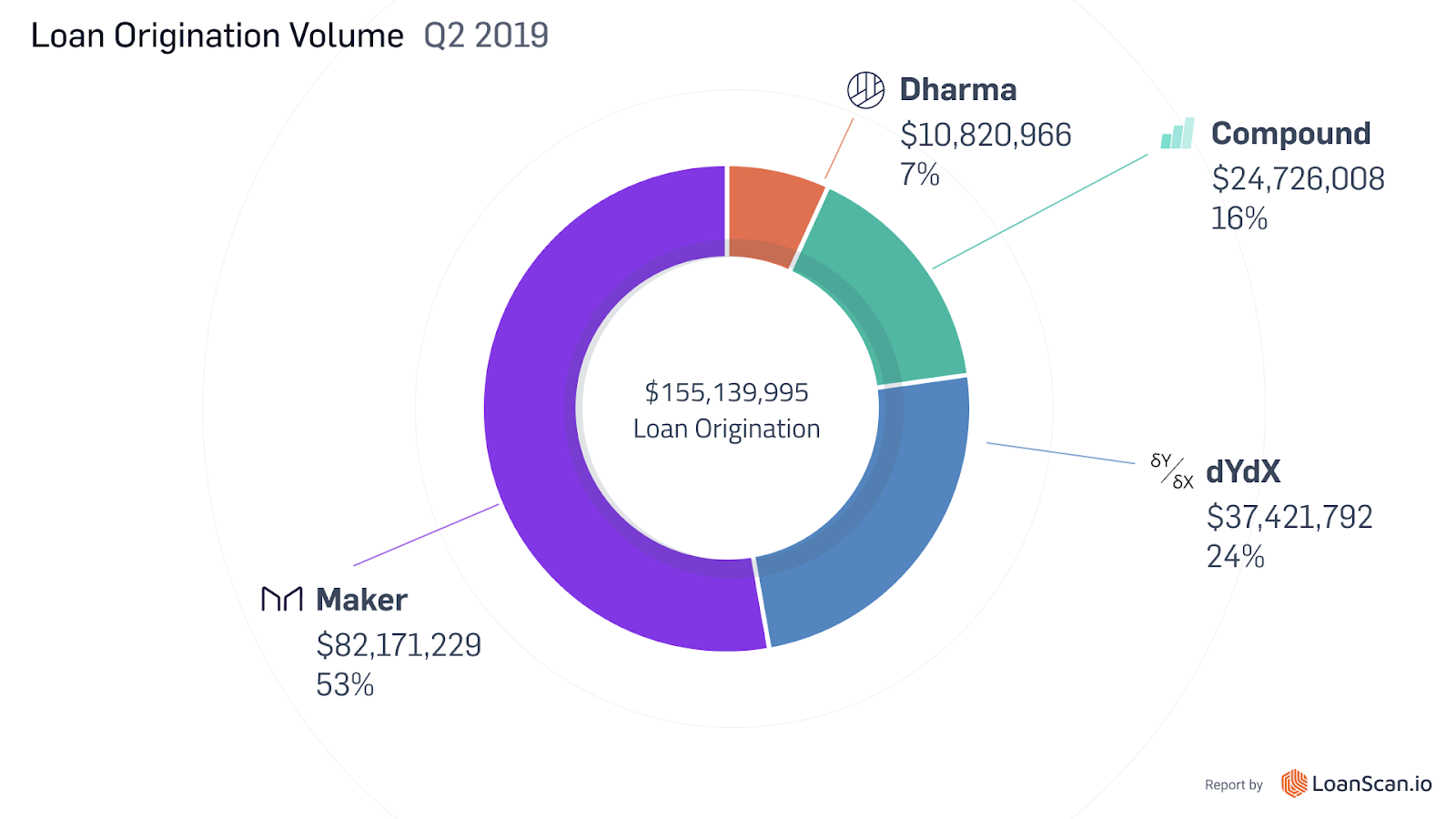Image resolution: width=1456 pixels, height=819 pixels.
Task: Click Compound's $24,726,008 value
Action: point(1298,178)
